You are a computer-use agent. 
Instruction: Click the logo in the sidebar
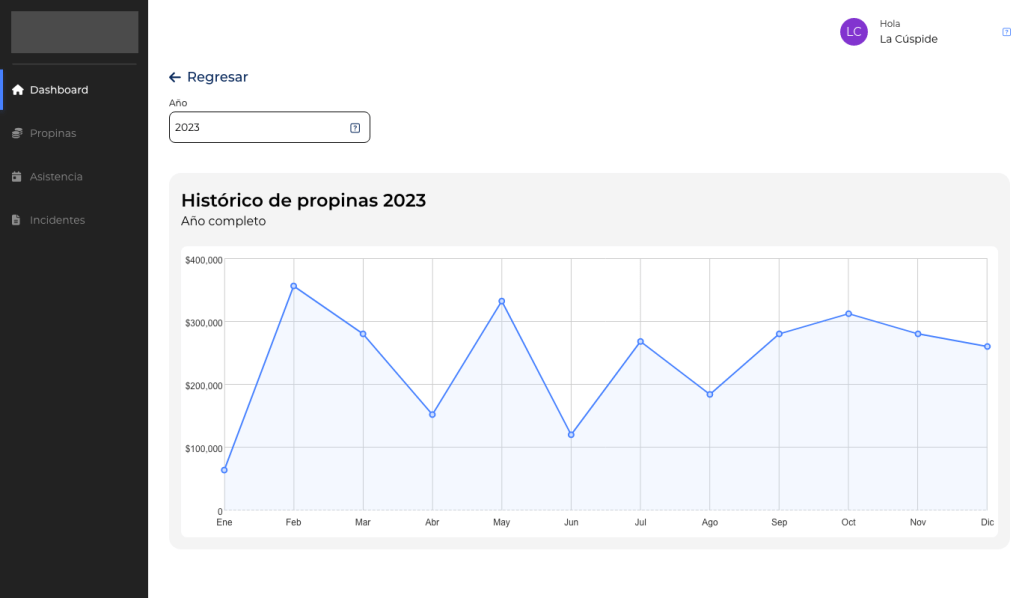pyautogui.click(x=74, y=32)
